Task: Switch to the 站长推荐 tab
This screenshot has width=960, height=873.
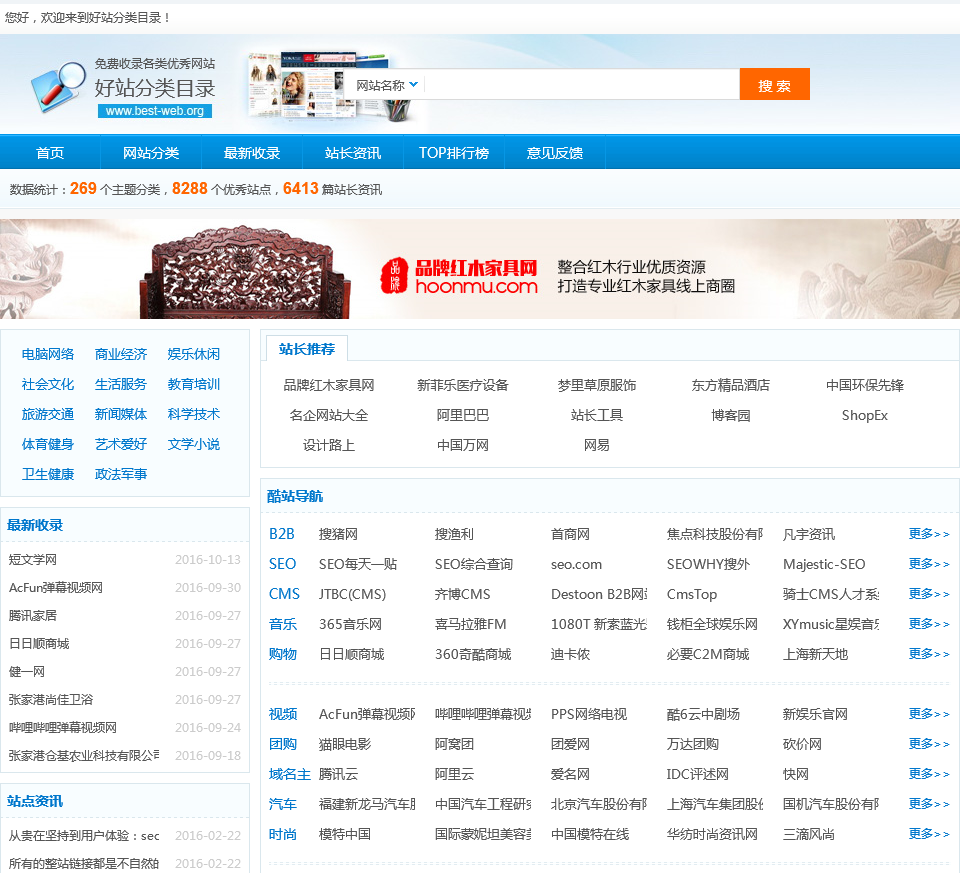Action: coord(307,349)
